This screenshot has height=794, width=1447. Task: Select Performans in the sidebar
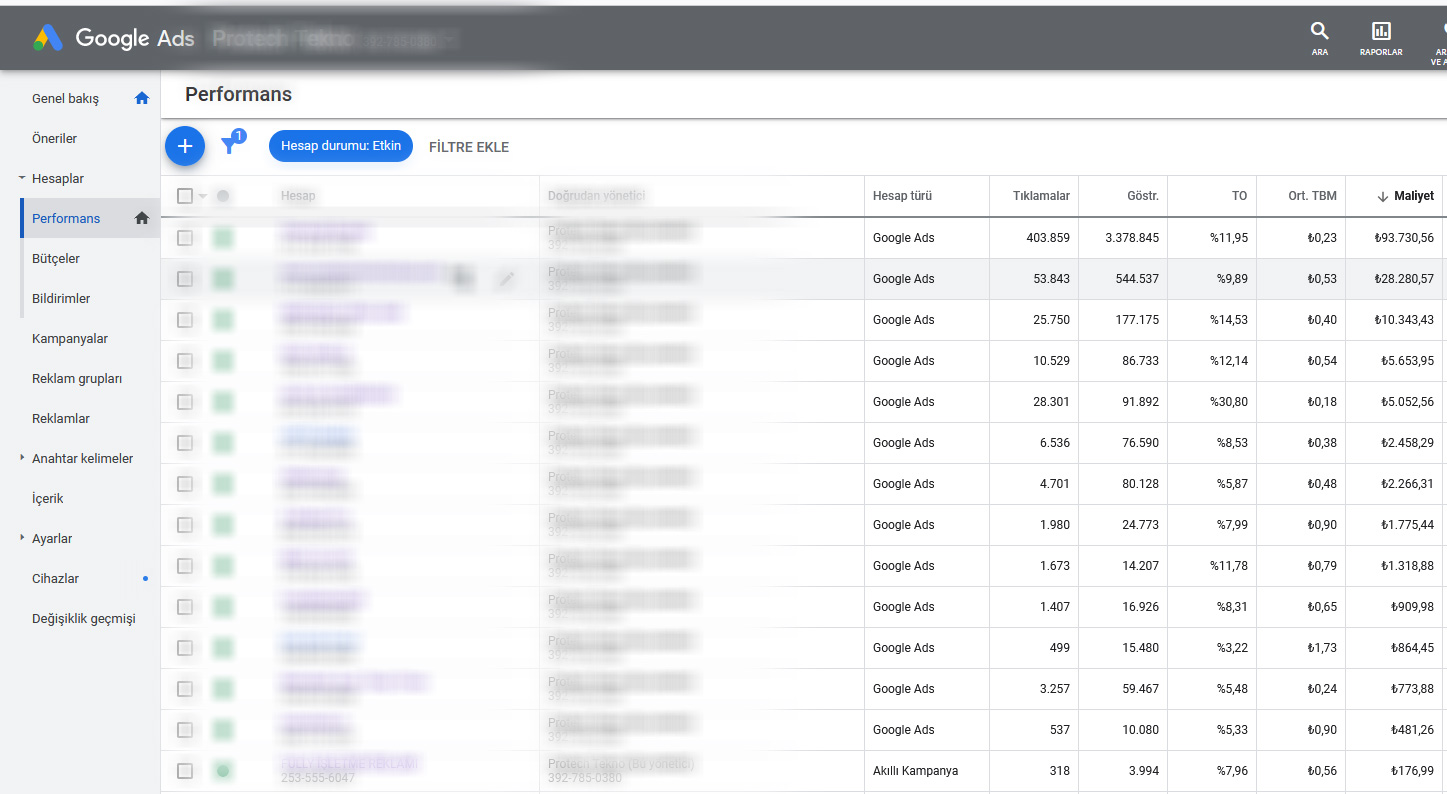point(66,218)
